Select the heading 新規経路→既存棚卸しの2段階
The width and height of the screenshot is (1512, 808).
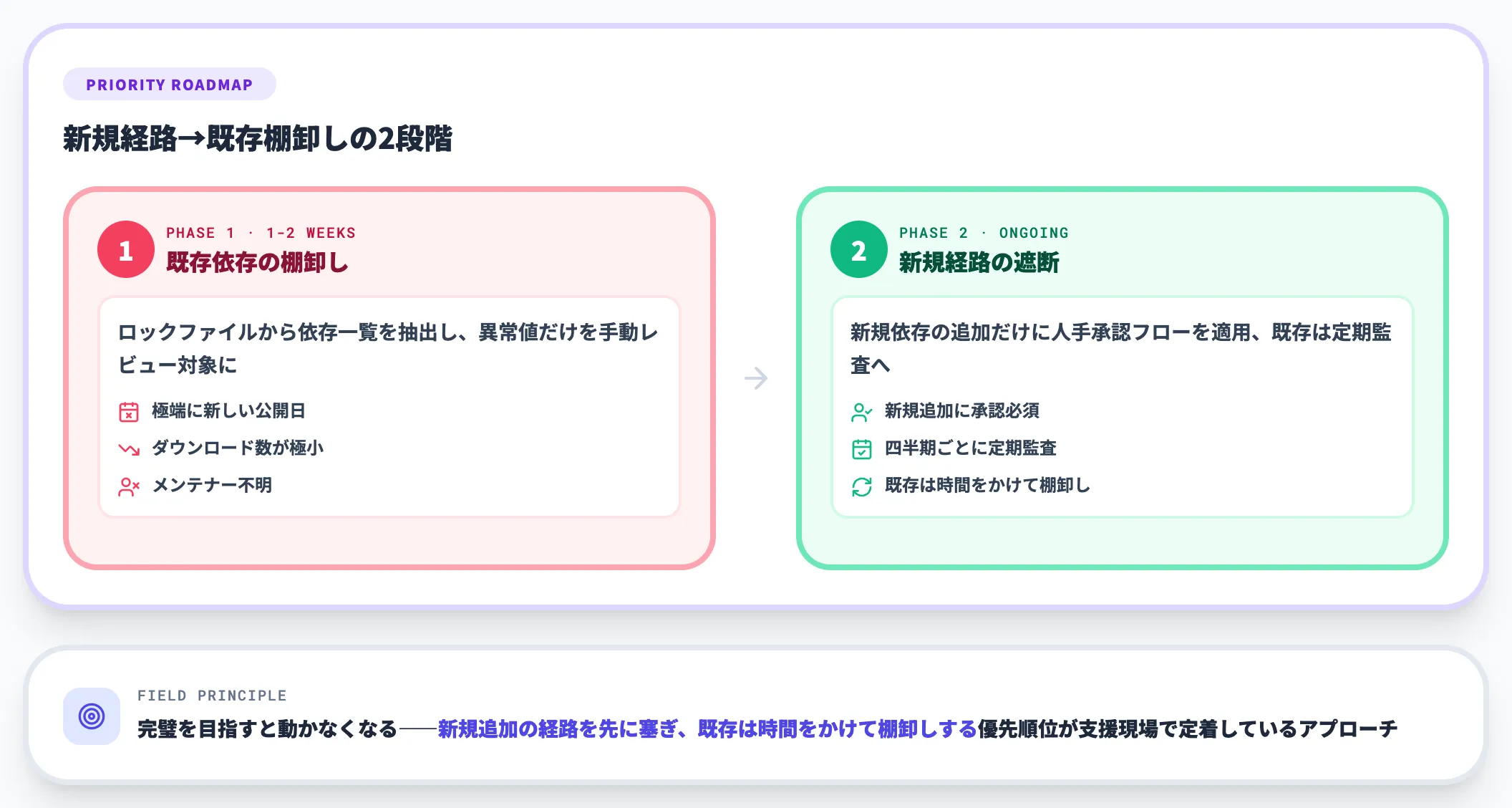point(258,138)
